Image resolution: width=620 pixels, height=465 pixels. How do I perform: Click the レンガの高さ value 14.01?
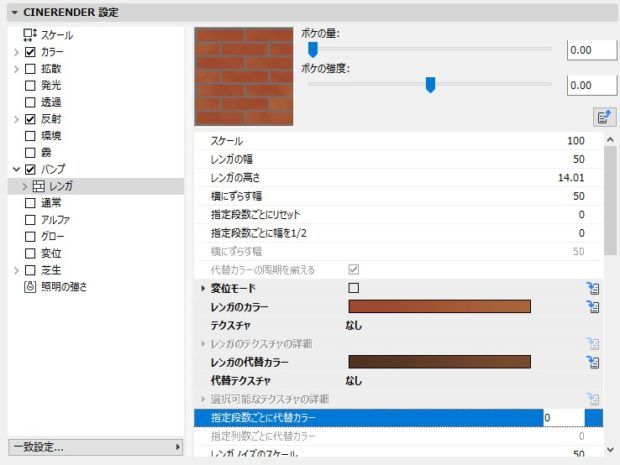pos(571,178)
